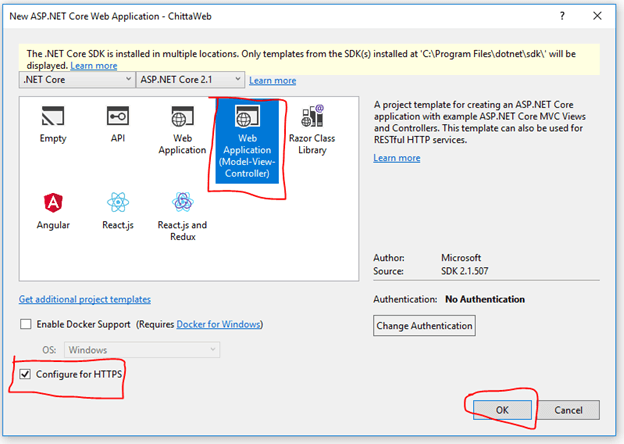Open Learn more link in SDK warning
Image resolution: width=624 pixels, height=444 pixels.
pos(94,66)
